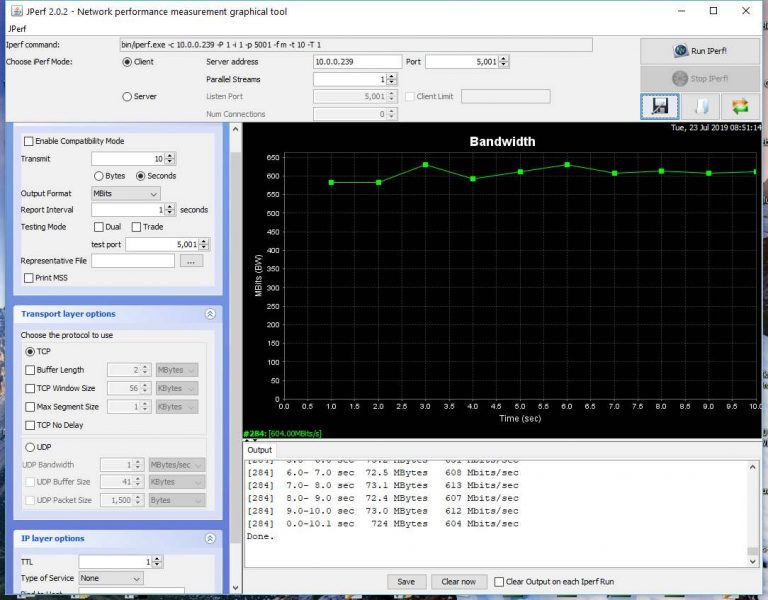This screenshot has width=768, height=600.
Task: Select the Output tab
Action: pyautogui.click(x=259, y=450)
